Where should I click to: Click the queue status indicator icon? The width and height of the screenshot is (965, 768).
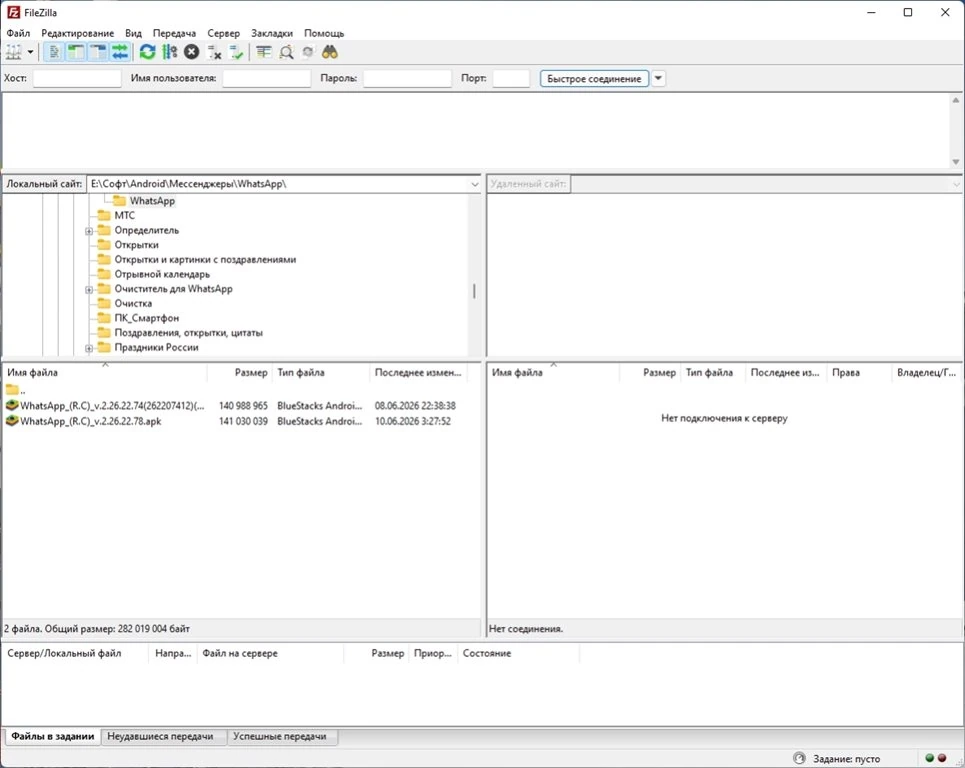799,758
